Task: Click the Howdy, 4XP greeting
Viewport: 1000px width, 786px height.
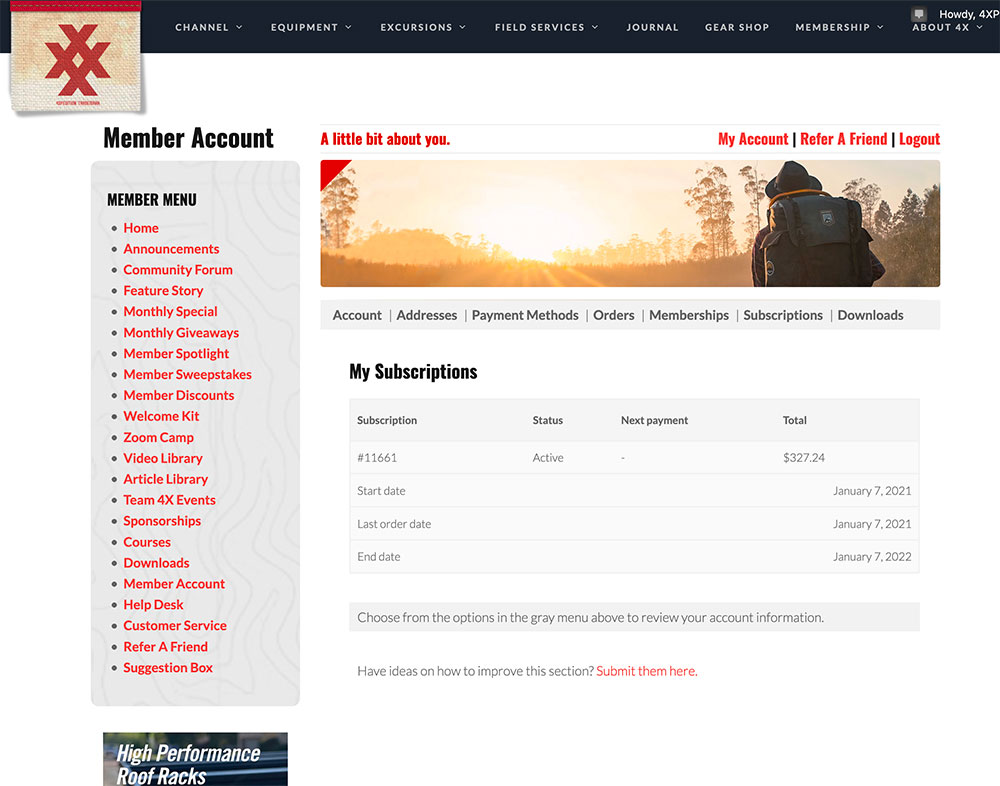Action: click(x=969, y=14)
